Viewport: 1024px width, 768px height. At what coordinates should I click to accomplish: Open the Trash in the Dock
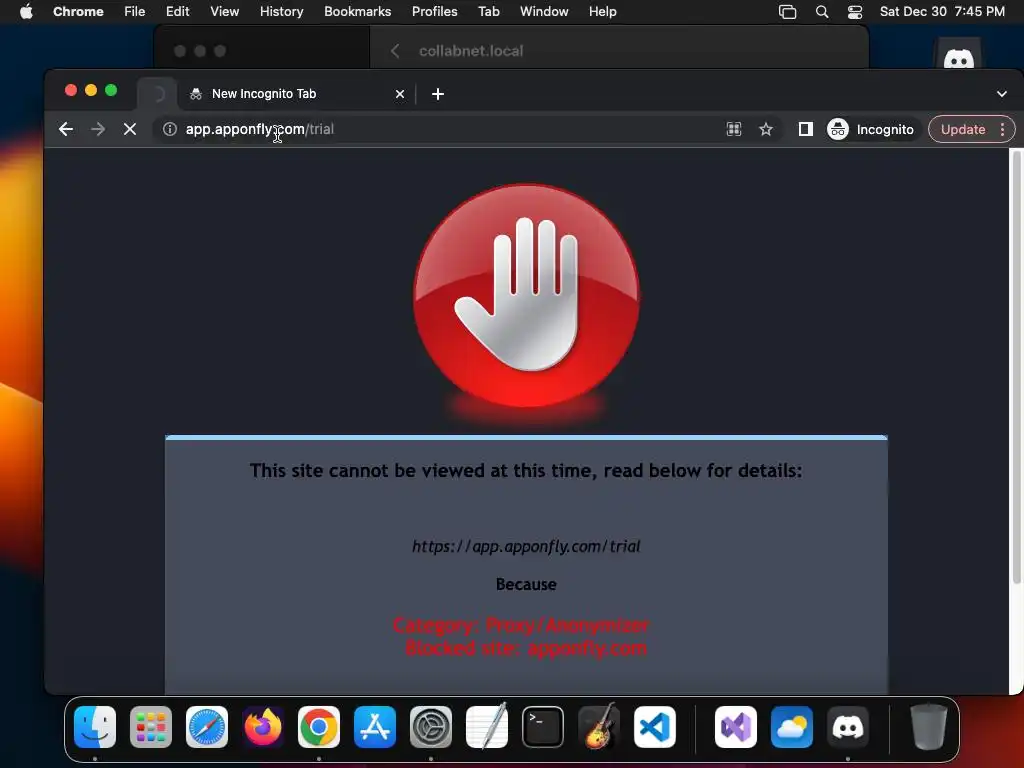pos(928,727)
